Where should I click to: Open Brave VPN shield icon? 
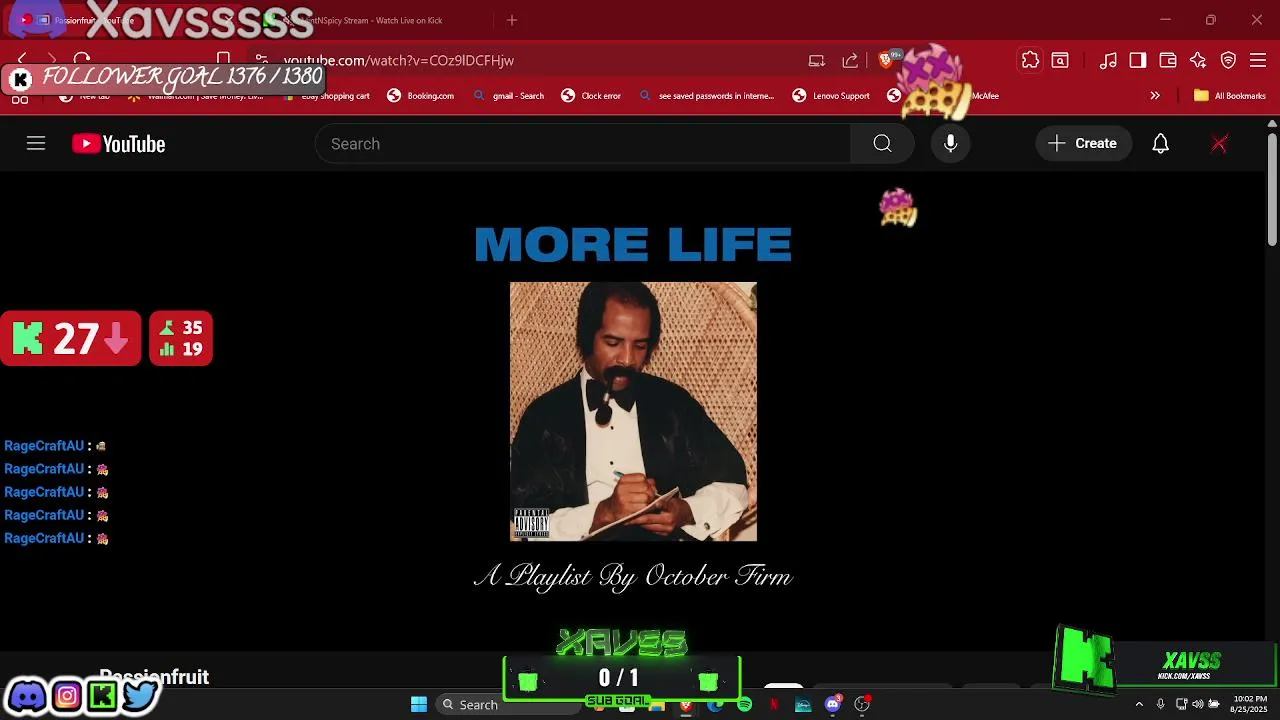(x=1229, y=60)
